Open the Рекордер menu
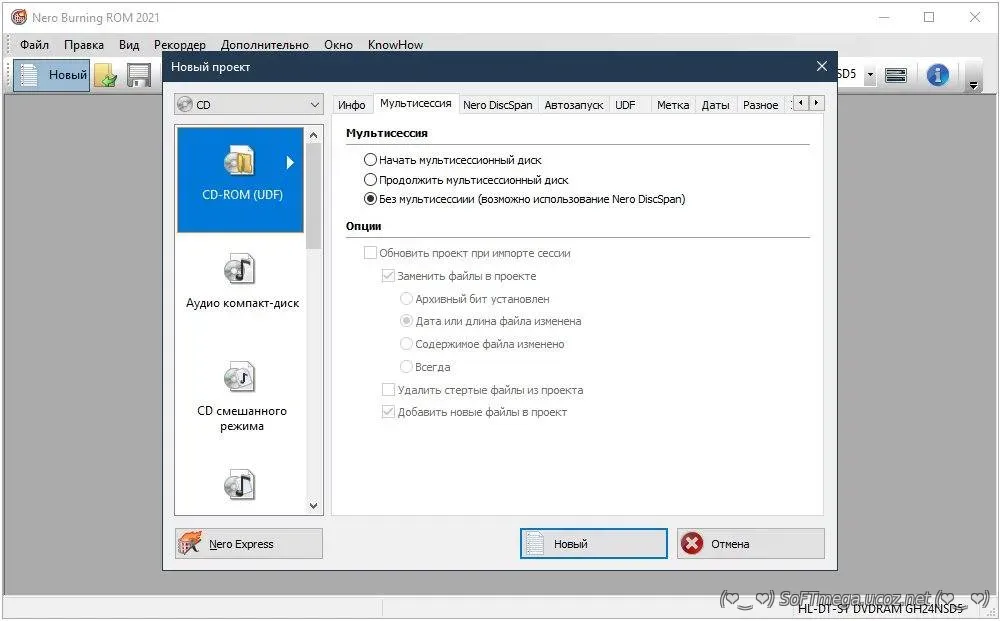 [180, 45]
